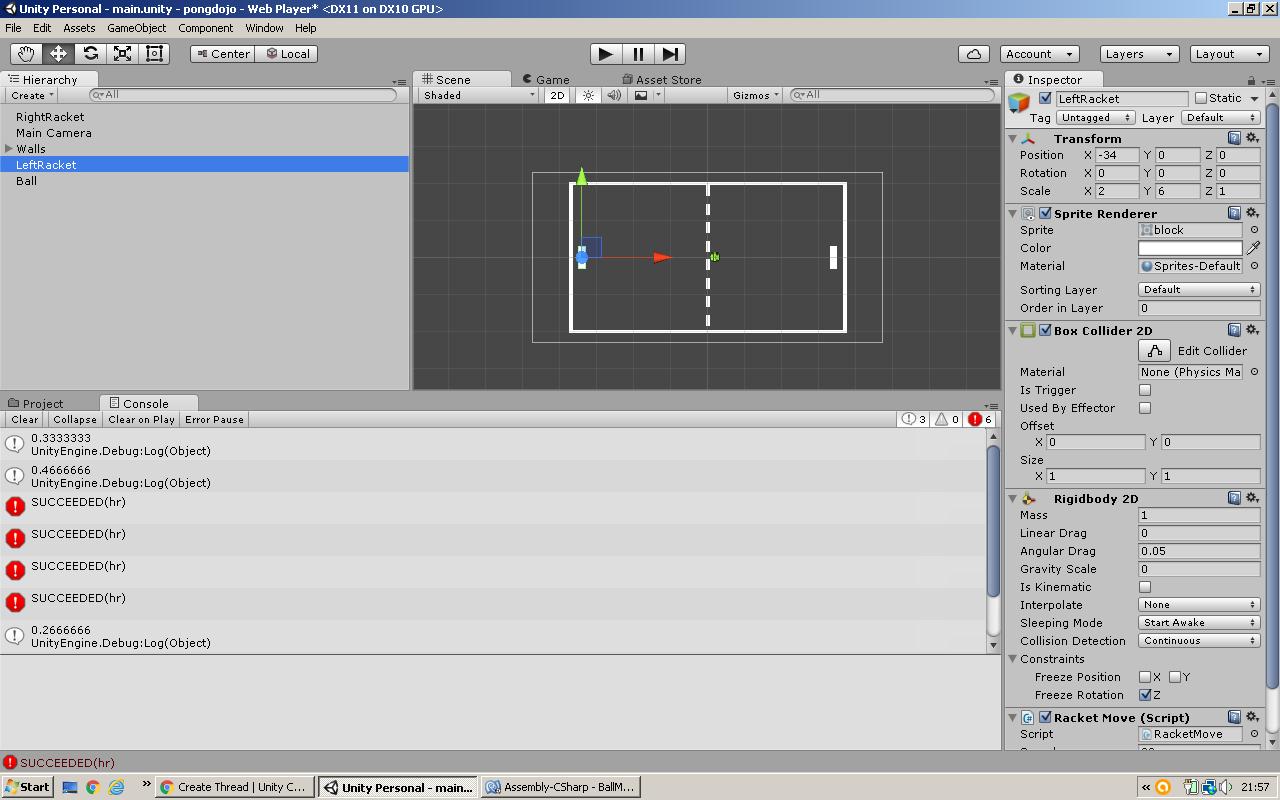Screen dimensions: 1280x800
Task: Select Ball in the Hierarchy
Action: (x=26, y=180)
